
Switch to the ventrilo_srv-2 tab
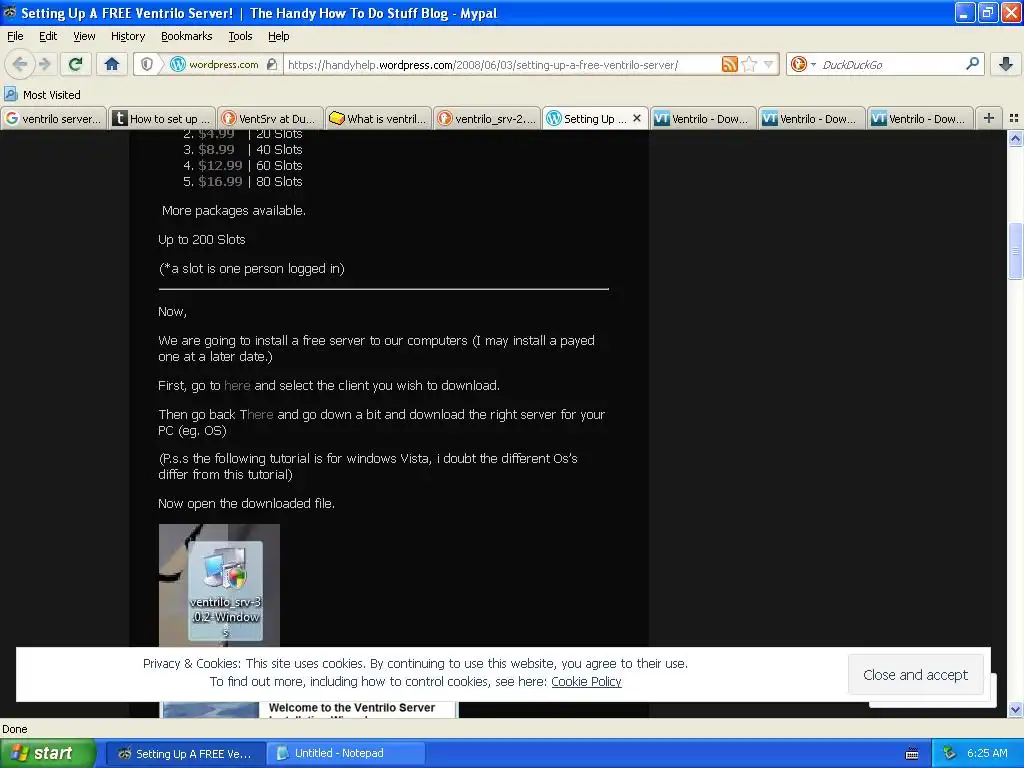(x=487, y=118)
